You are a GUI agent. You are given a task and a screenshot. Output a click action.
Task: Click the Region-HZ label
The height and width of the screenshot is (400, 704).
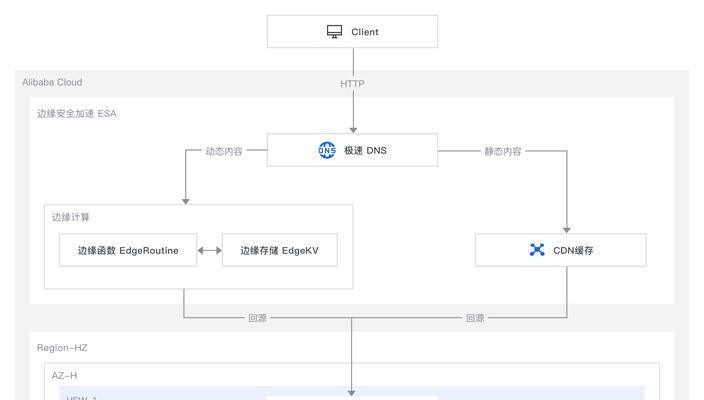click(x=62, y=348)
